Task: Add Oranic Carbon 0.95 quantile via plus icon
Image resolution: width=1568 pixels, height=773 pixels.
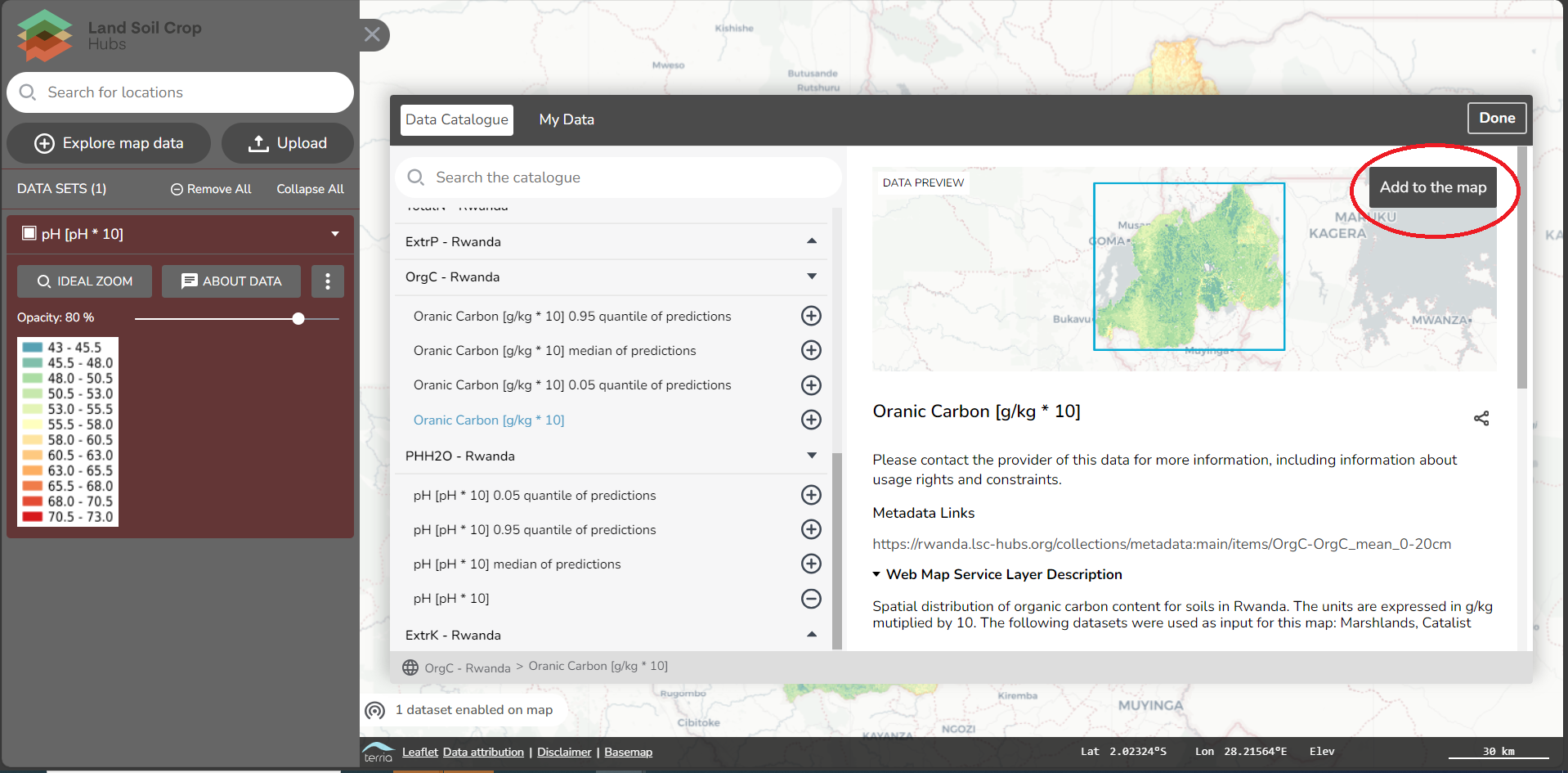Action: coord(810,316)
